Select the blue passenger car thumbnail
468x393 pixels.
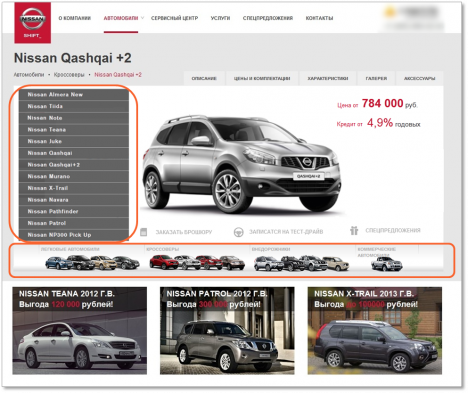coord(58,263)
